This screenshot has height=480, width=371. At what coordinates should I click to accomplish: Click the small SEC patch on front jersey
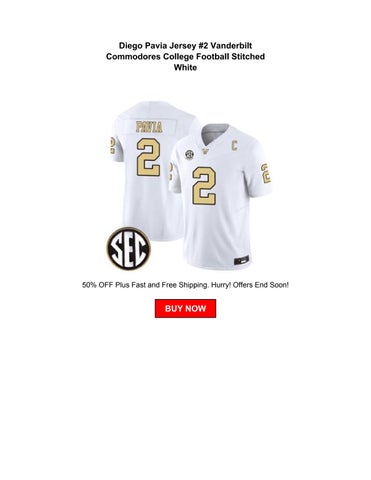[x=190, y=155]
